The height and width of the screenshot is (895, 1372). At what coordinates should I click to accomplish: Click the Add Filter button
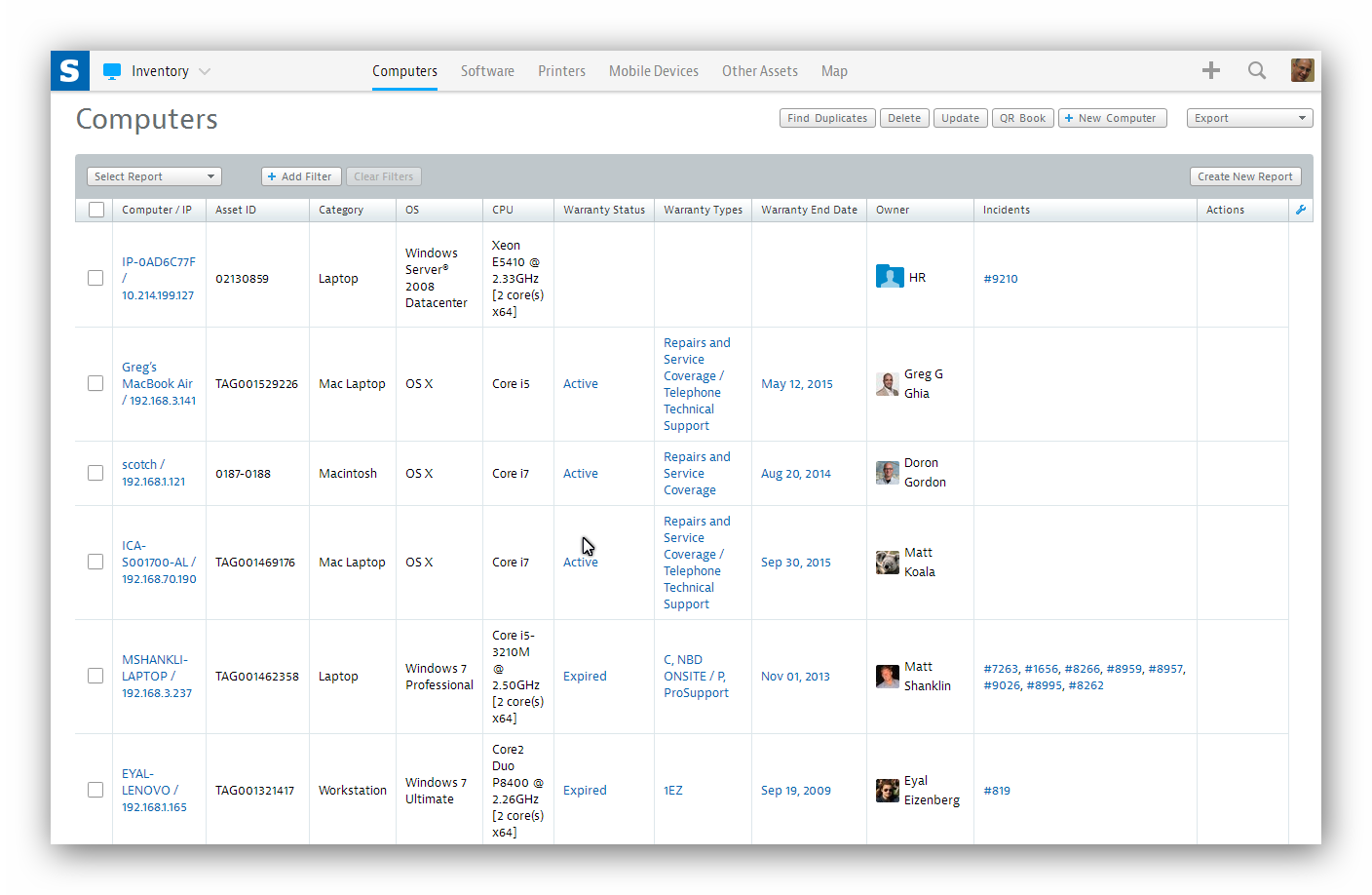coord(300,176)
